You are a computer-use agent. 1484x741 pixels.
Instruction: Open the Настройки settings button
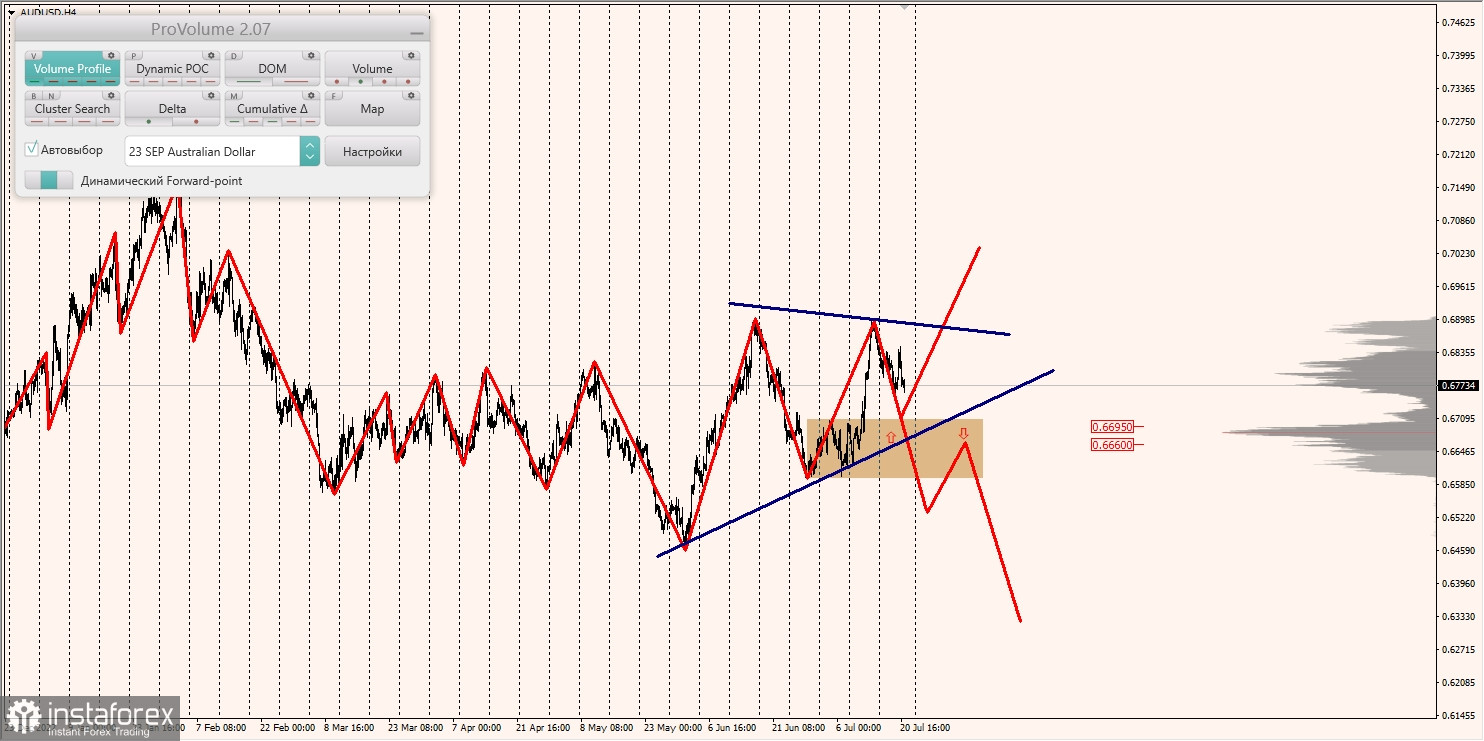[x=372, y=151]
